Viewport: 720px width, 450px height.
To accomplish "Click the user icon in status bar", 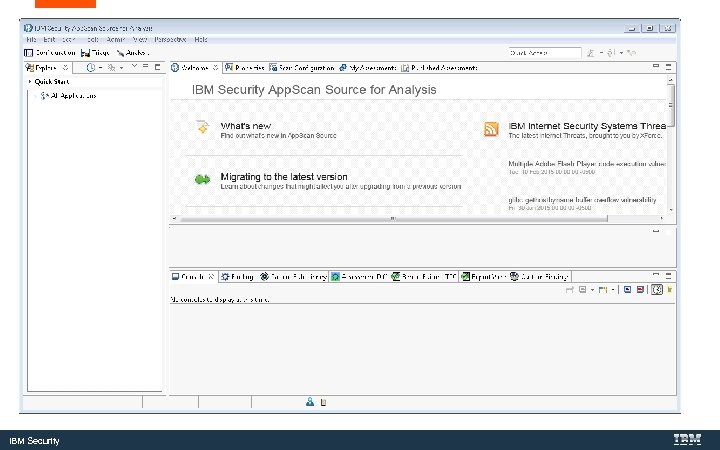I will coord(310,402).
